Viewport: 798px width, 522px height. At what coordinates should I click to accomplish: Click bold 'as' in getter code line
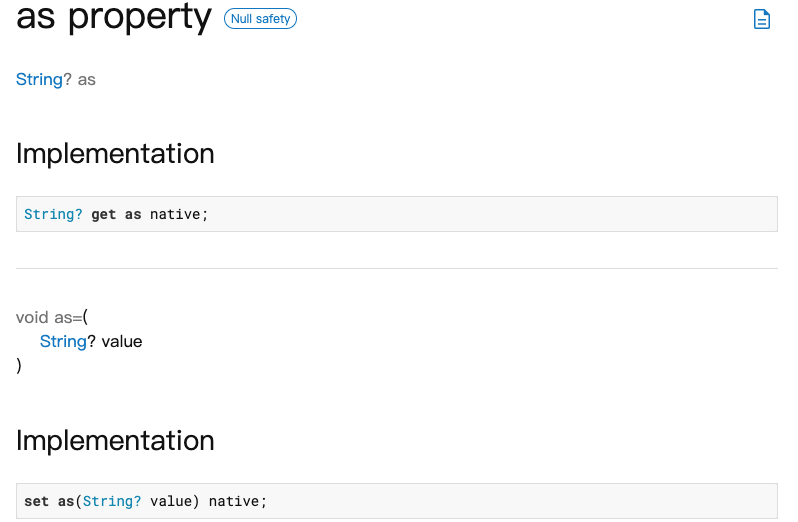click(x=133, y=215)
